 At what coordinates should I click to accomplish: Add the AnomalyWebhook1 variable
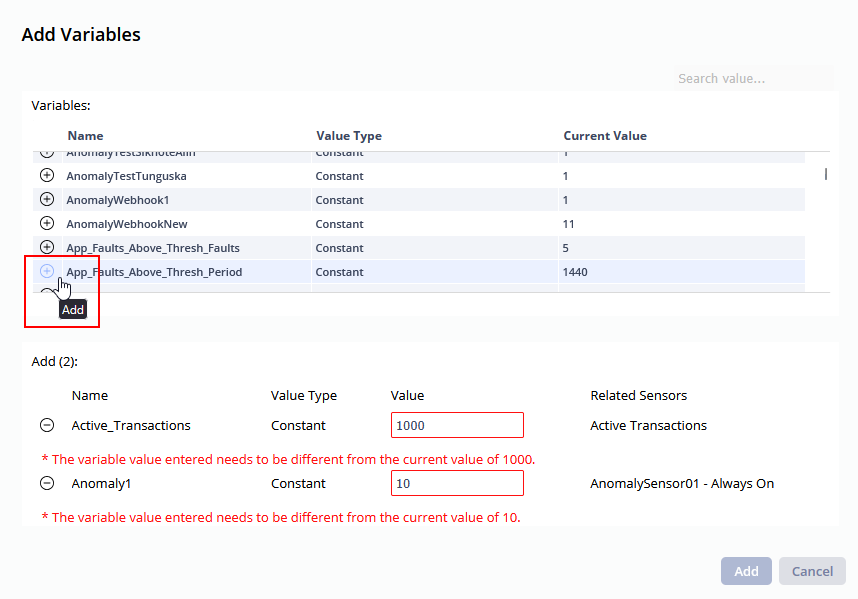click(46, 199)
